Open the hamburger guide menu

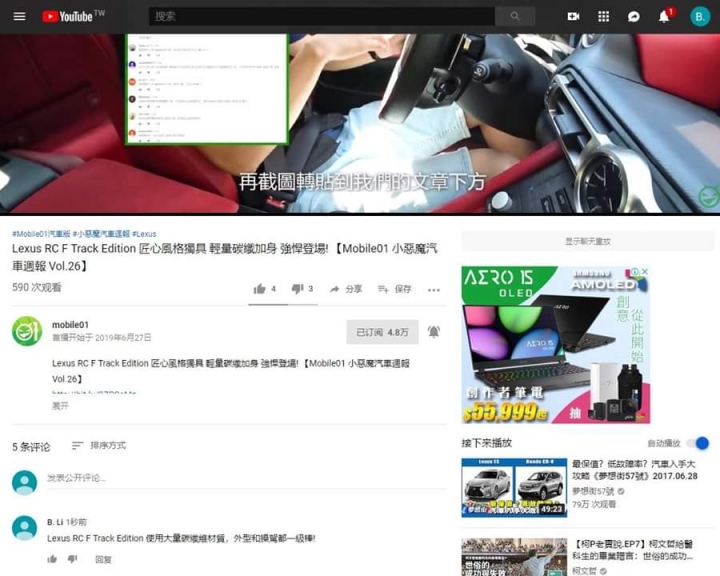click(x=19, y=17)
